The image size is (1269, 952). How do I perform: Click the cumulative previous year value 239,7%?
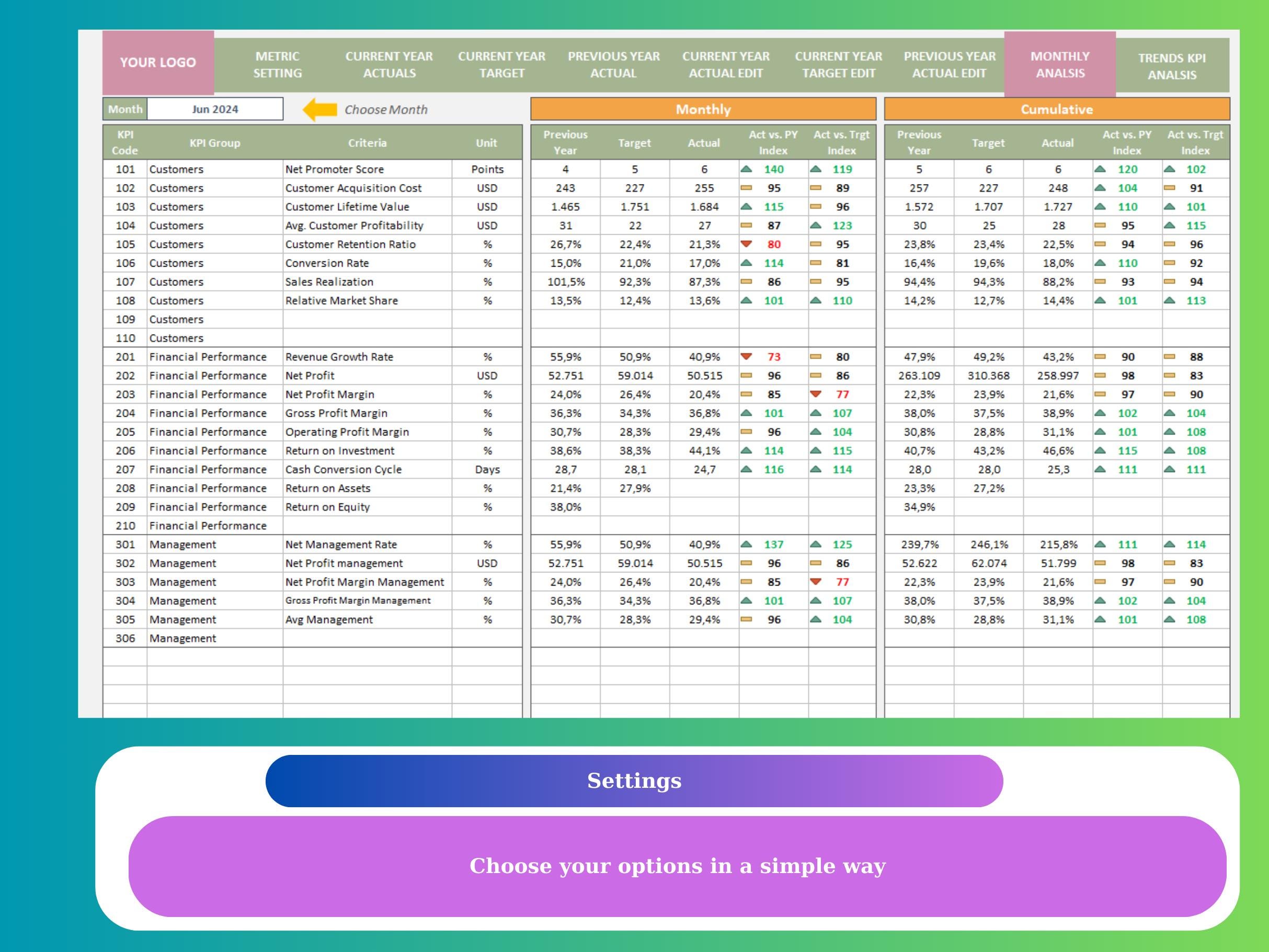tap(919, 544)
